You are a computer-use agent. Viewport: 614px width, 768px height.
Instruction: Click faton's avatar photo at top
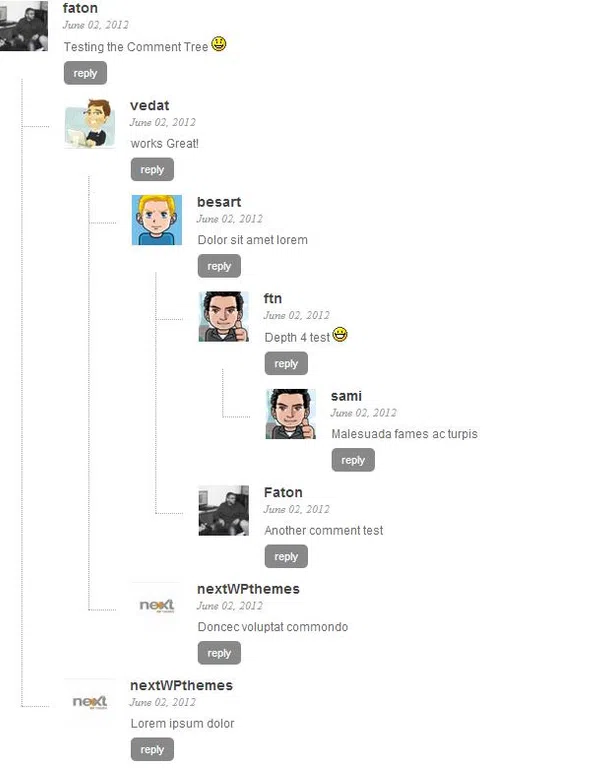(x=24, y=25)
